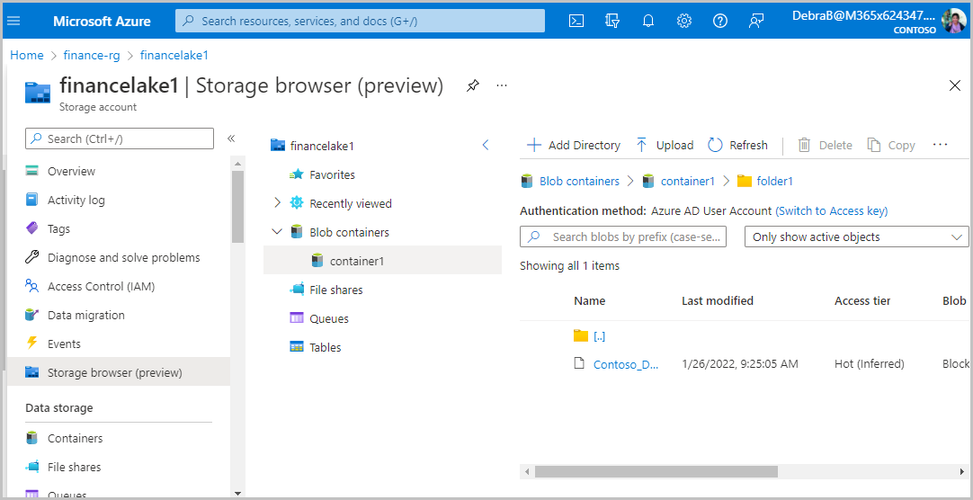Open the Only show active objects dropdown
Viewport: 973px width, 500px height.
[x=856, y=237]
